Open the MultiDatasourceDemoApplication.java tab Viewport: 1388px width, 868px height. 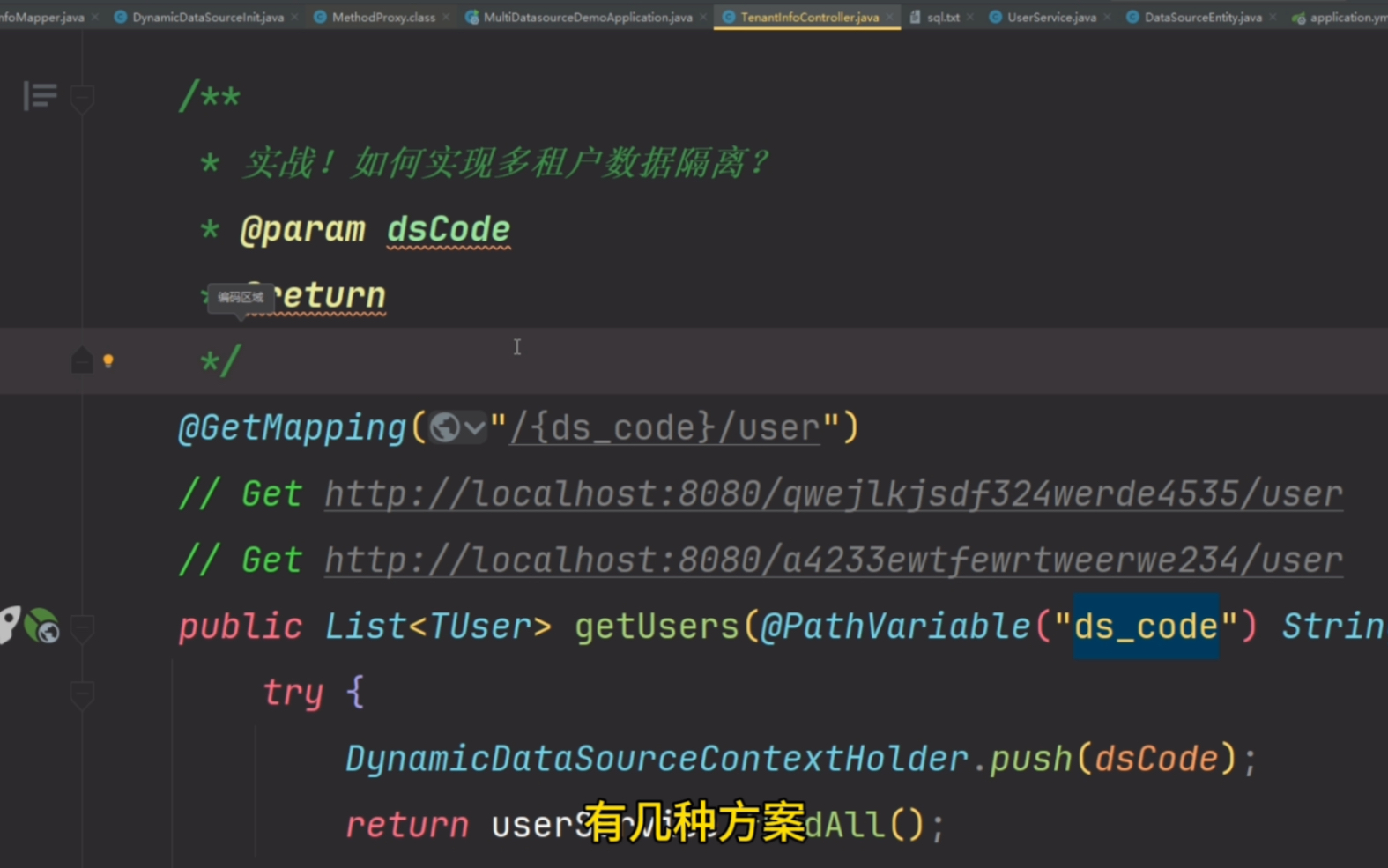[x=588, y=17]
